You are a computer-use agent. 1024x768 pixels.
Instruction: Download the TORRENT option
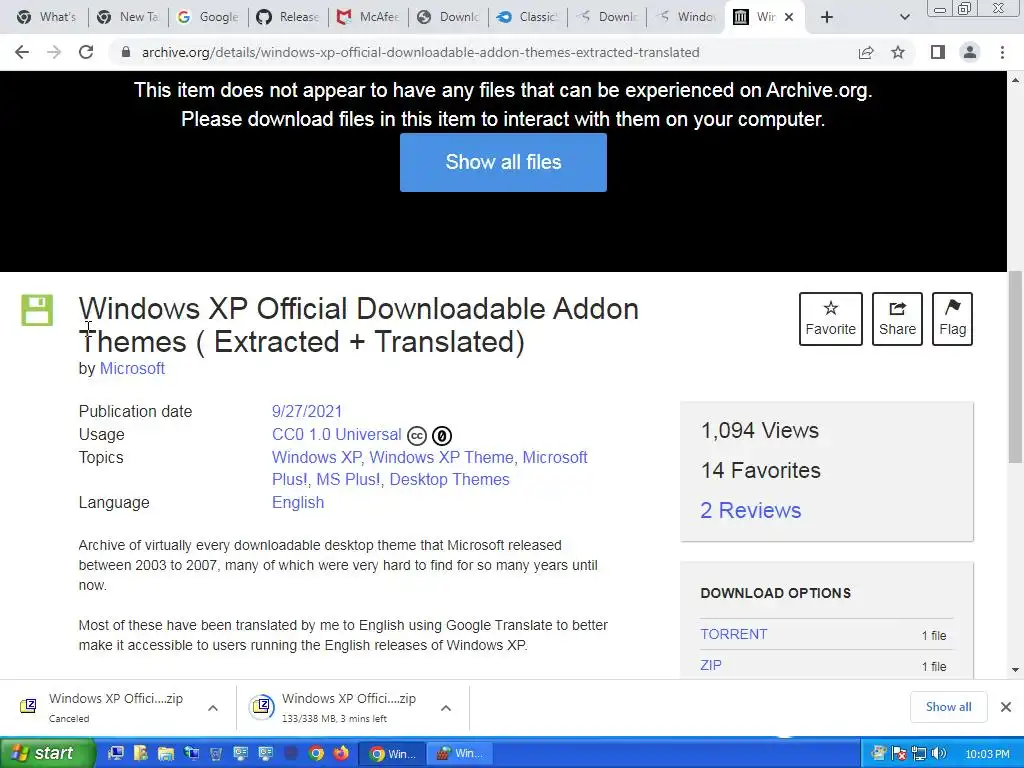(734, 634)
